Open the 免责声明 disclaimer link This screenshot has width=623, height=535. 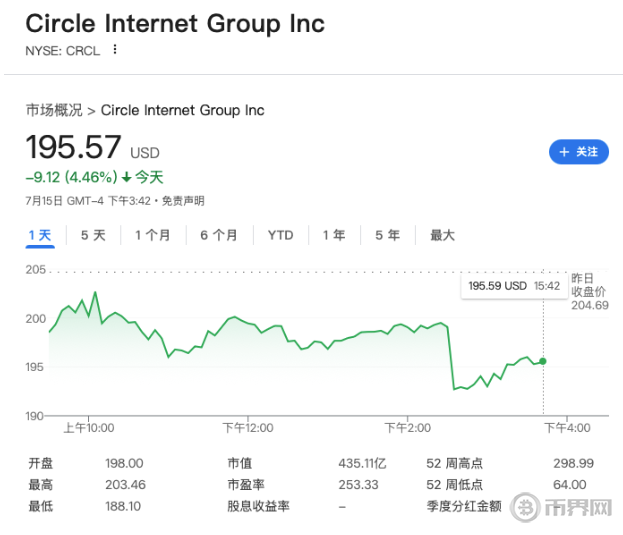coord(183,201)
